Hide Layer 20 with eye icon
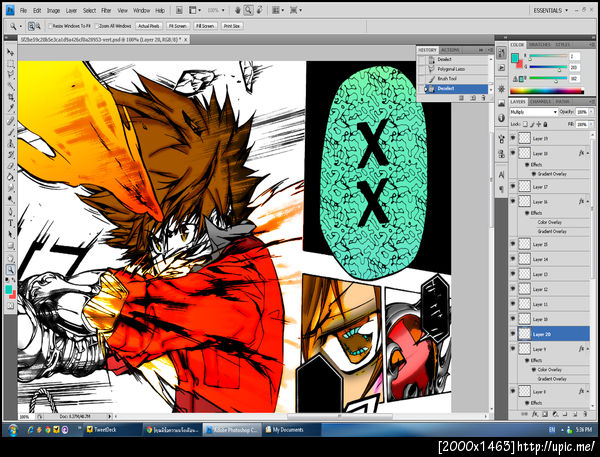 coord(513,334)
